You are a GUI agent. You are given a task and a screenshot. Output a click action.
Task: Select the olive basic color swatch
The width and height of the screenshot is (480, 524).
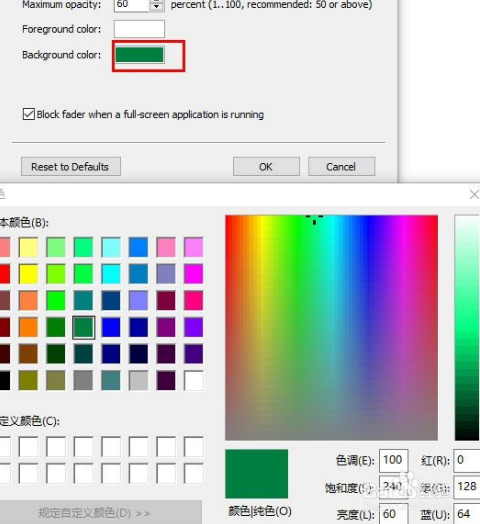pyautogui.click(x=28, y=380)
